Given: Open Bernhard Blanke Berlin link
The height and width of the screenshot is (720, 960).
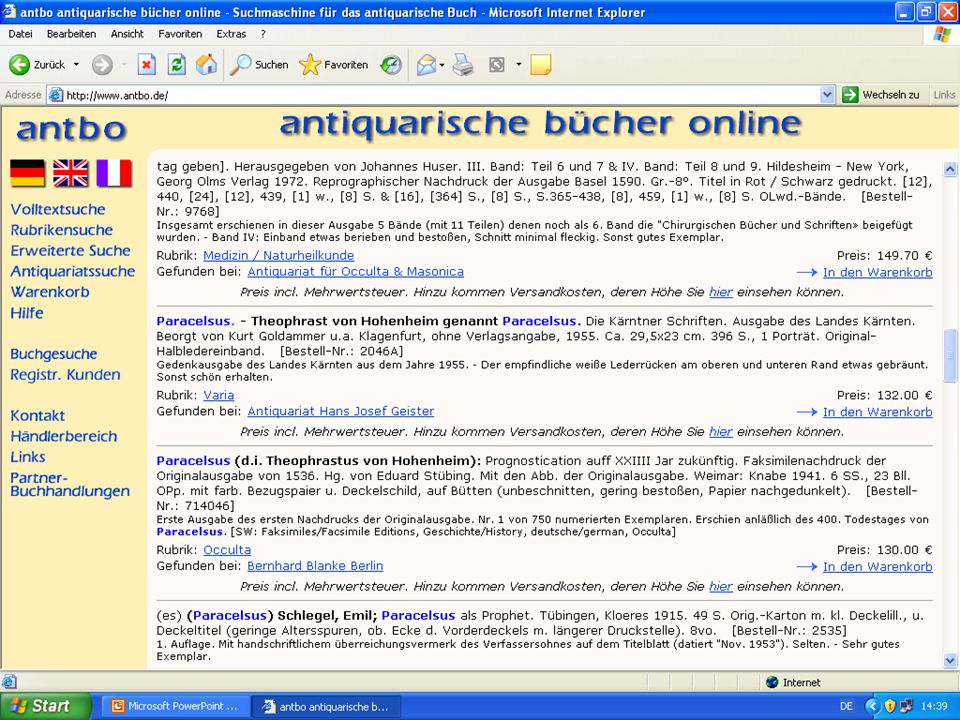Looking at the screenshot, I should [x=315, y=566].
